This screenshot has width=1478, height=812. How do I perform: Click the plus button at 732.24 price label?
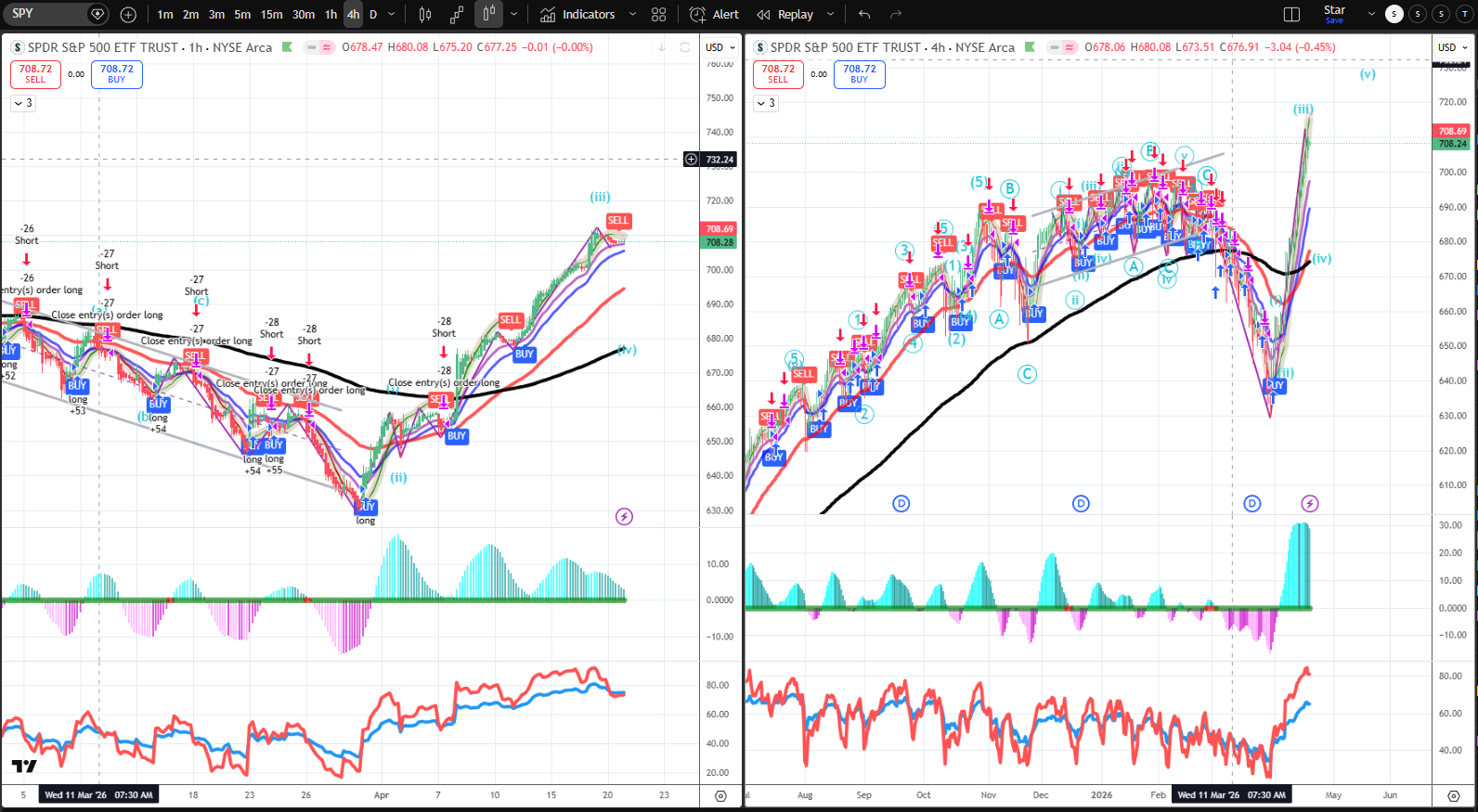(x=691, y=160)
